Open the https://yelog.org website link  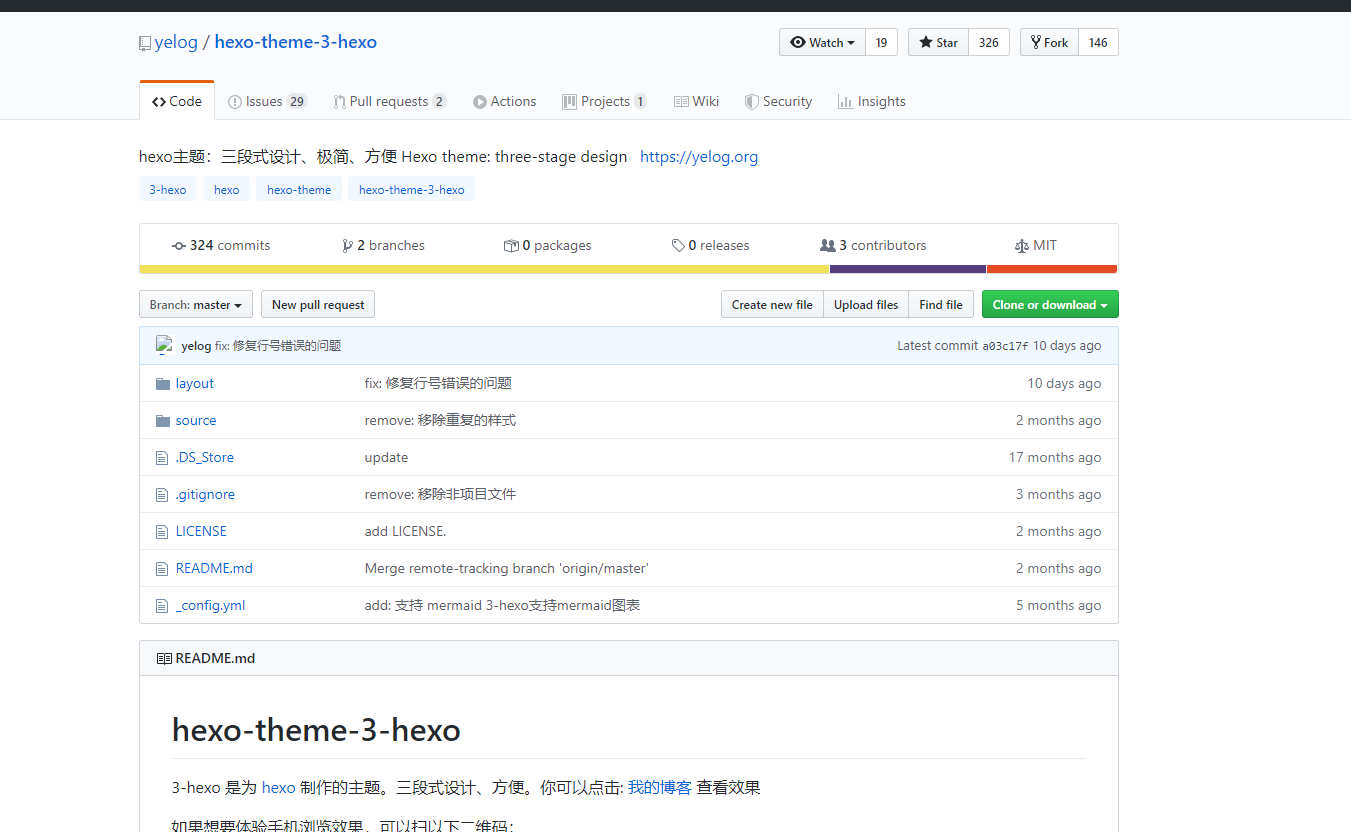[x=699, y=157]
